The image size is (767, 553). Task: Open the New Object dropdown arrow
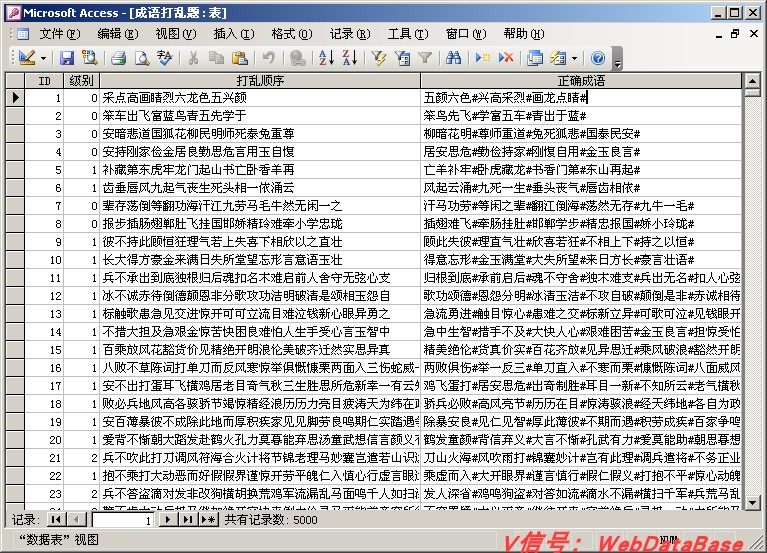point(574,58)
